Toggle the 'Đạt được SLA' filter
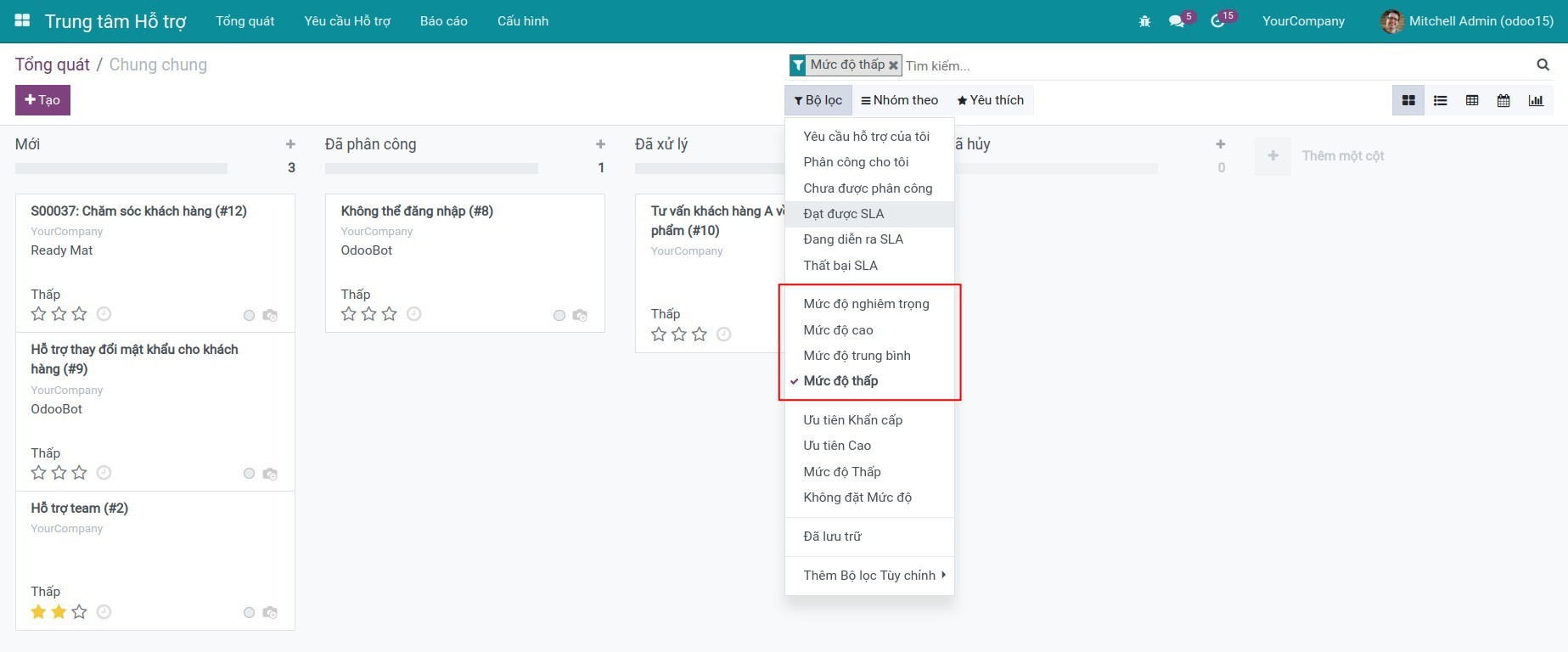This screenshot has width=1568, height=652. coord(844,214)
